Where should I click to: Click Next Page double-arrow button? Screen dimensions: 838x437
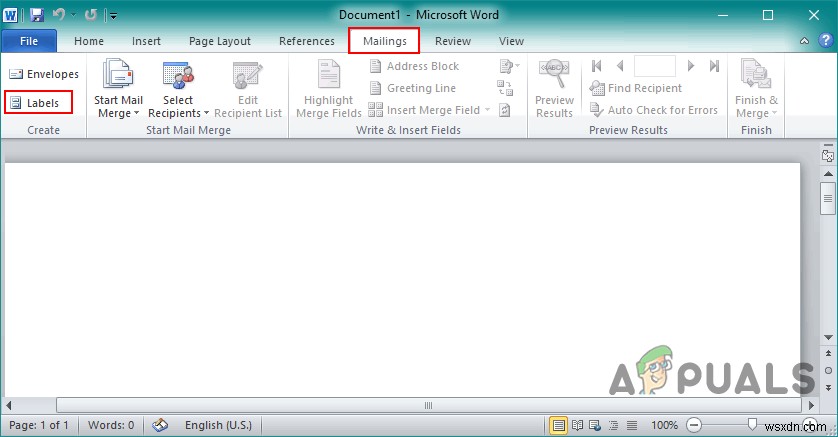[828, 387]
